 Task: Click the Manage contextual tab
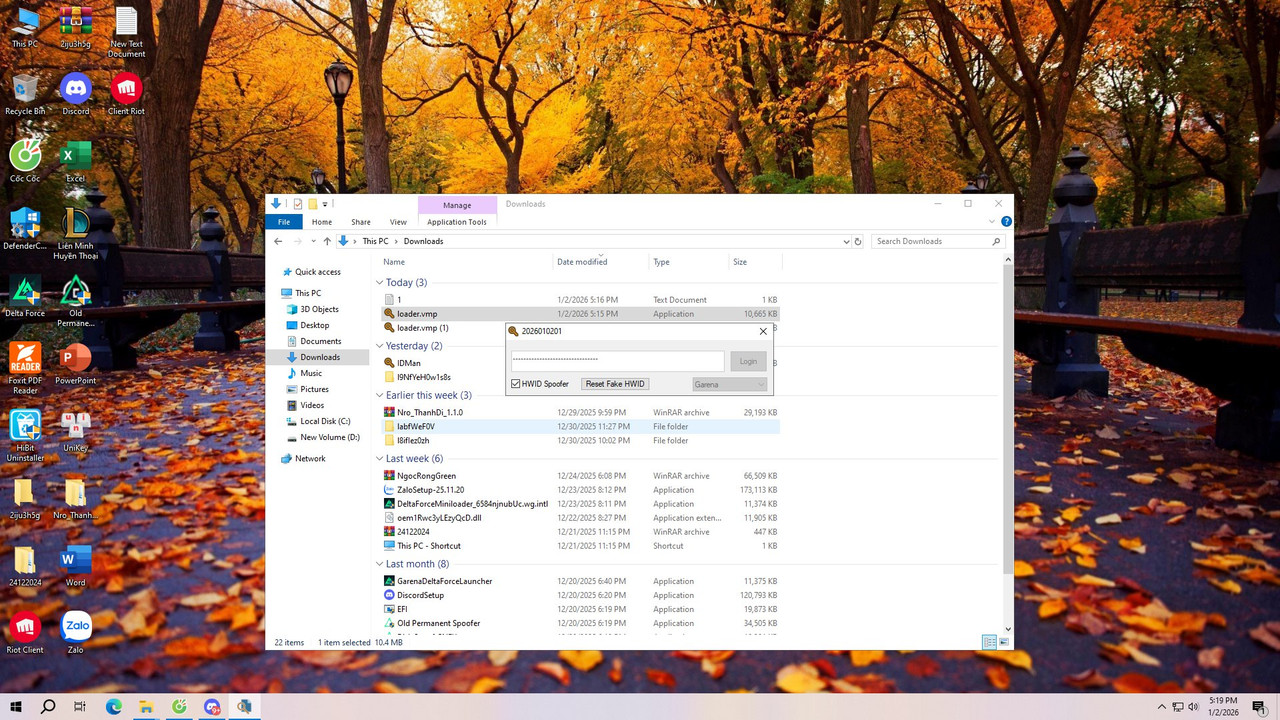[457, 205]
